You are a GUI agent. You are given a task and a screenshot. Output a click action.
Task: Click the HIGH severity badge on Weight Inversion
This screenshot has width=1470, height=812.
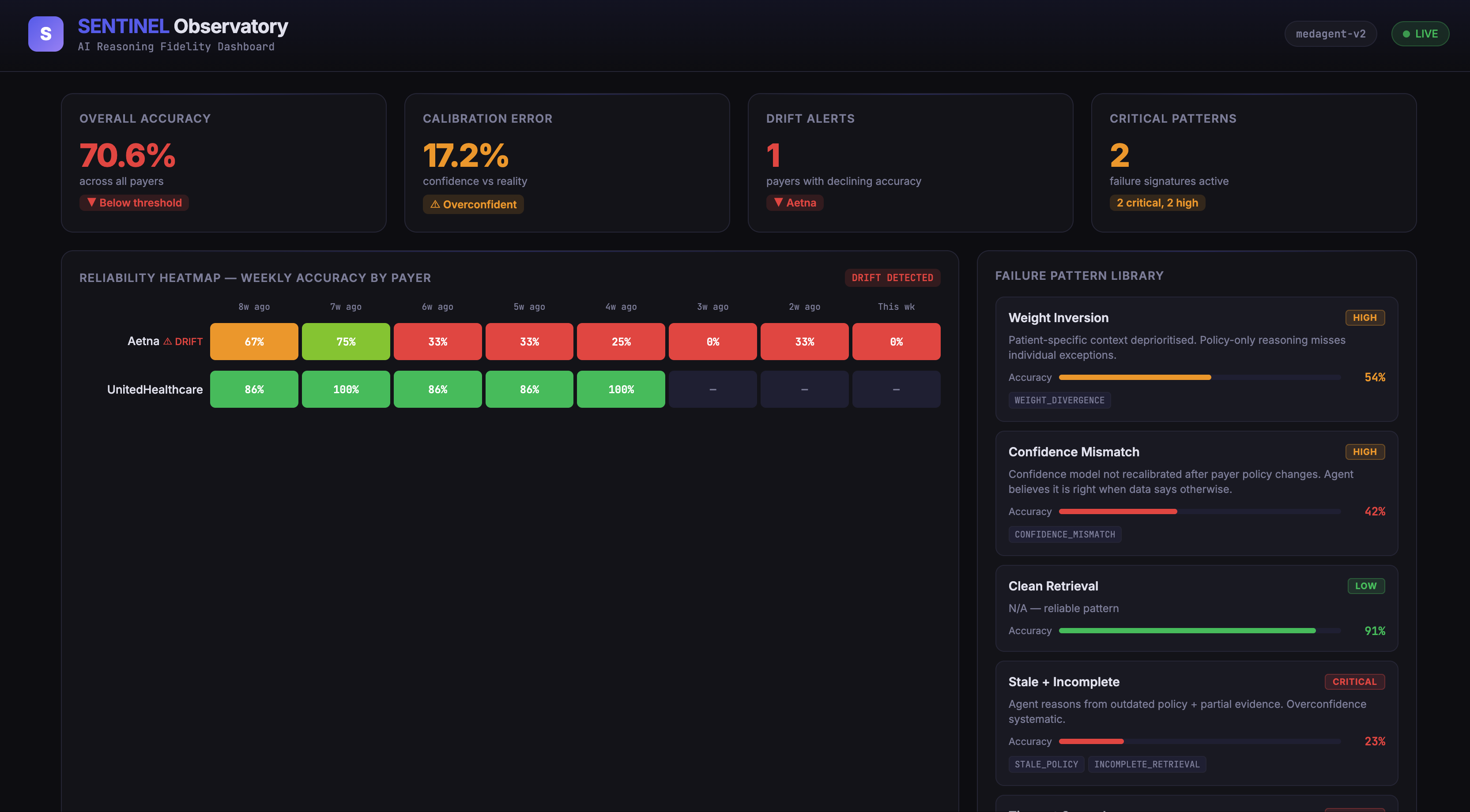pos(1365,317)
